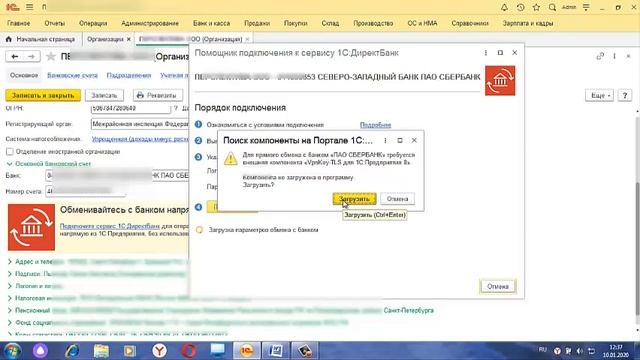This screenshot has width=640, height=360.
Task: Open Internet Explorer from the taskbar
Action: click(x=72, y=351)
